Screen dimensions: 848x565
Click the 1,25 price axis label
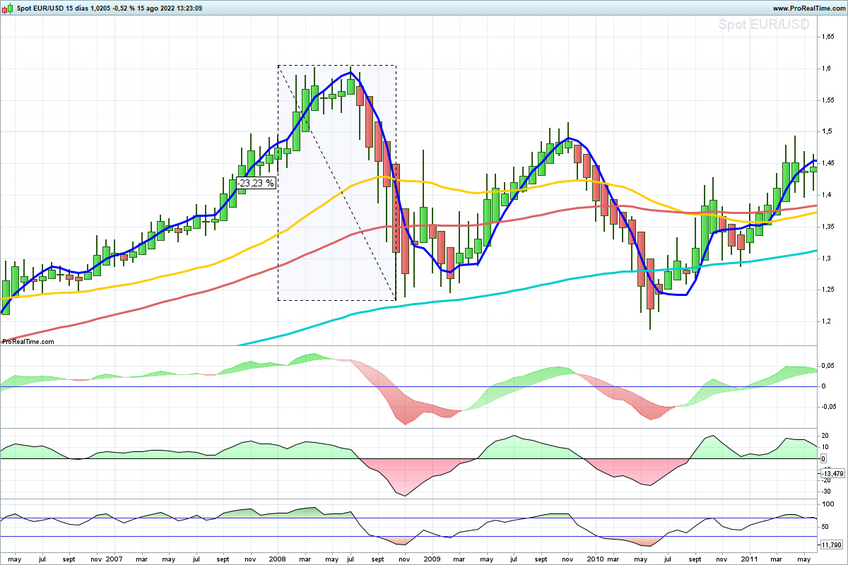click(827, 289)
